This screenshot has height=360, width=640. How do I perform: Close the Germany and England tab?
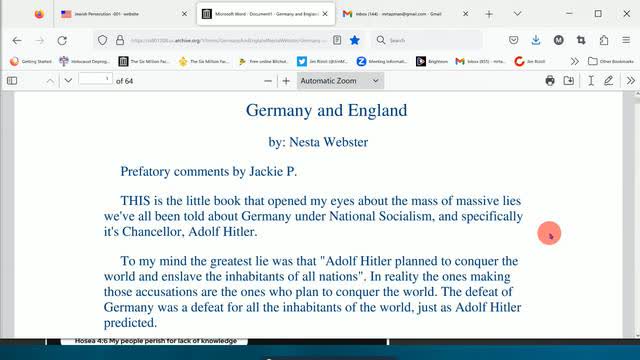pyautogui.click(x=325, y=14)
